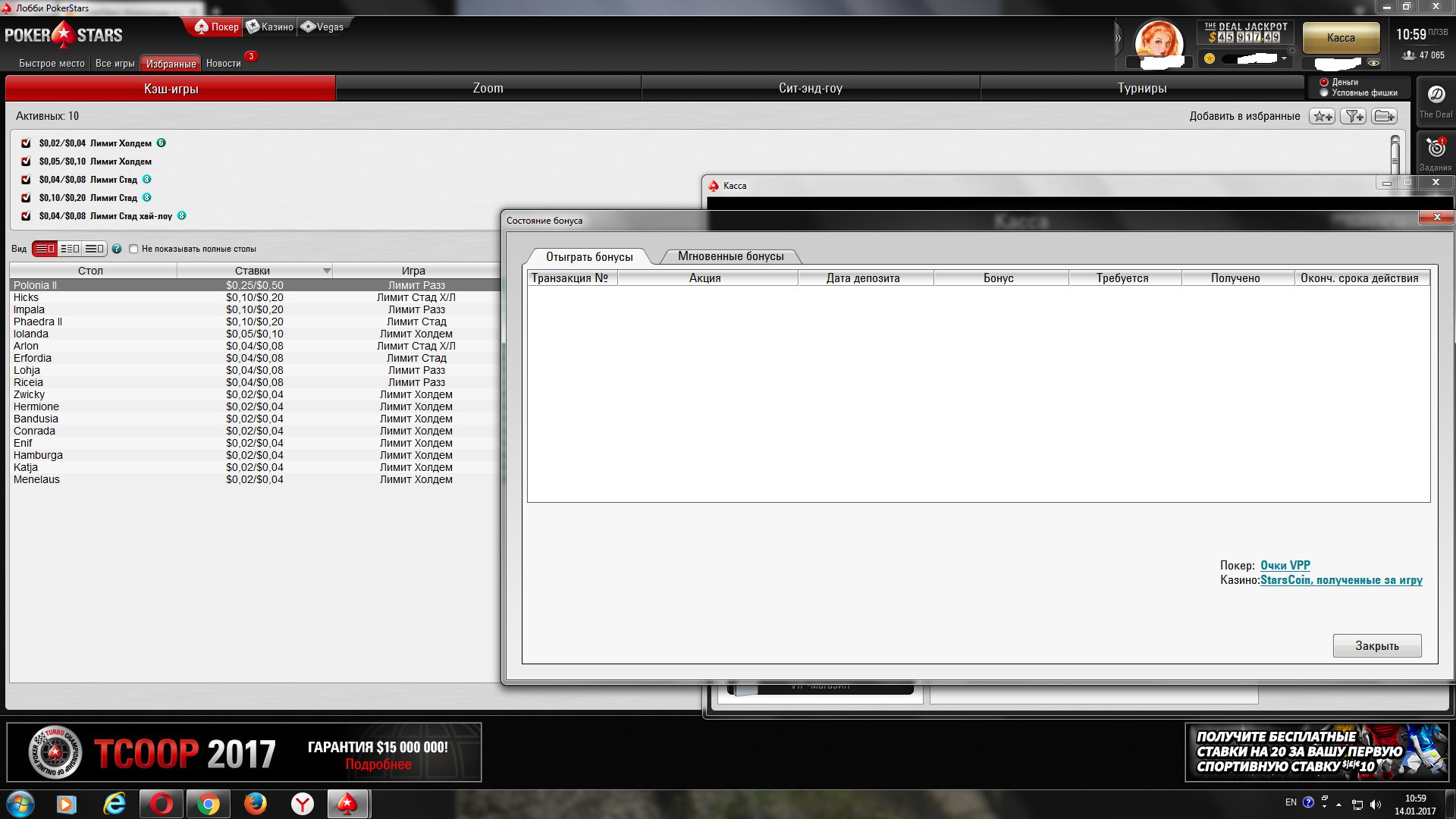This screenshot has height=819, width=1456.
Task: Open StarsCoin, полученные за игру link
Action: pyautogui.click(x=1341, y=580)
